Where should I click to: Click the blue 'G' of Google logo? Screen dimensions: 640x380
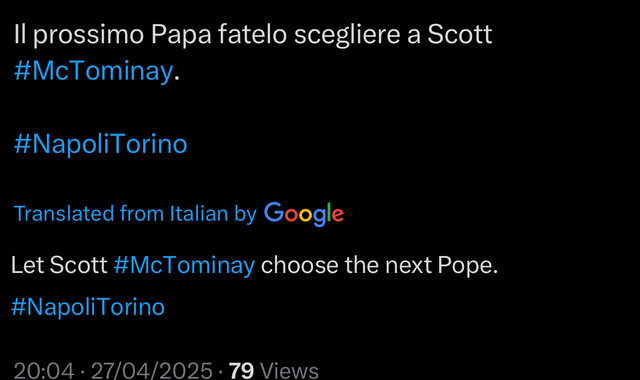[274, 212]
